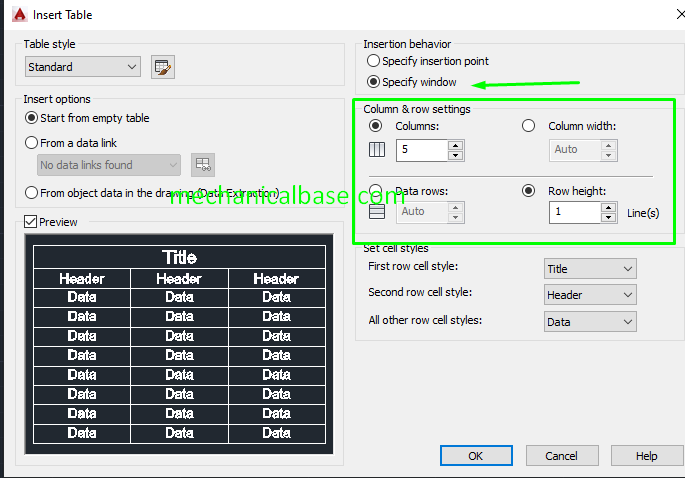Click the Table style group label
Screen dimensions: 685x478
(49, 44)
